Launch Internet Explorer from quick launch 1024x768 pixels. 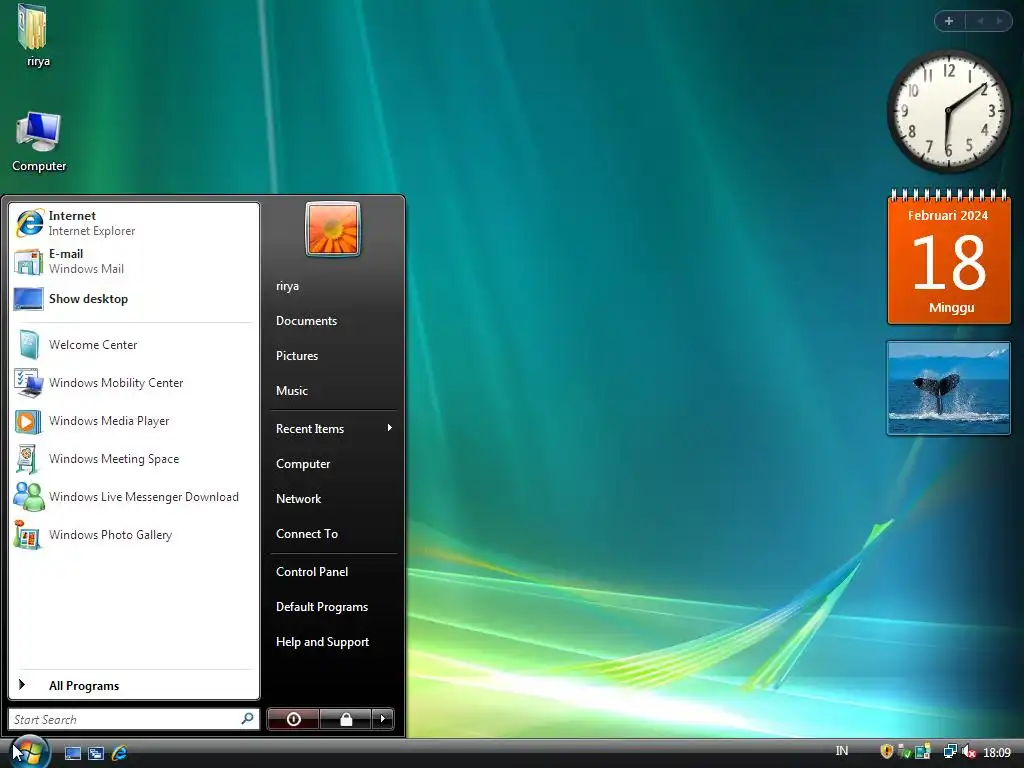pos(120,753)
